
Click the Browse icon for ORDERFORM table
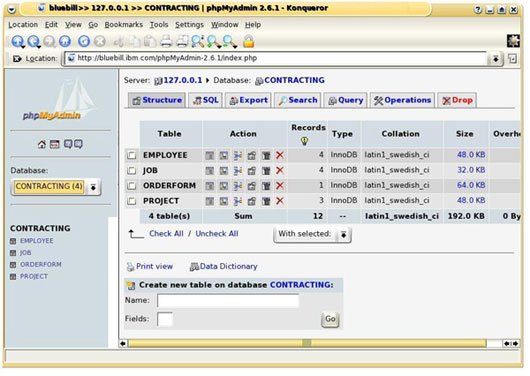pos(210,186)
